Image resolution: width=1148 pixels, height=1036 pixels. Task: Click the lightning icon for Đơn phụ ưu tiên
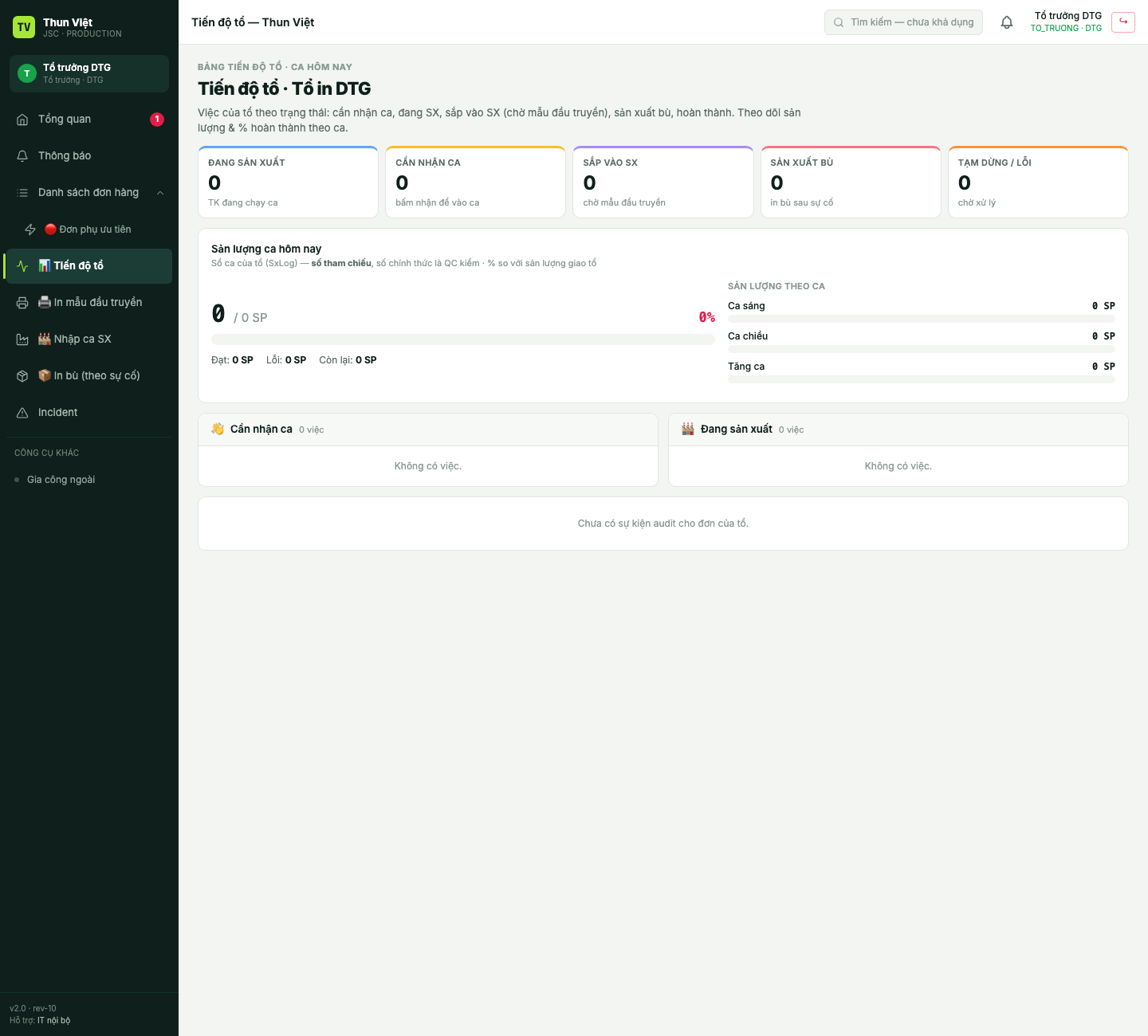pos(30,230)
